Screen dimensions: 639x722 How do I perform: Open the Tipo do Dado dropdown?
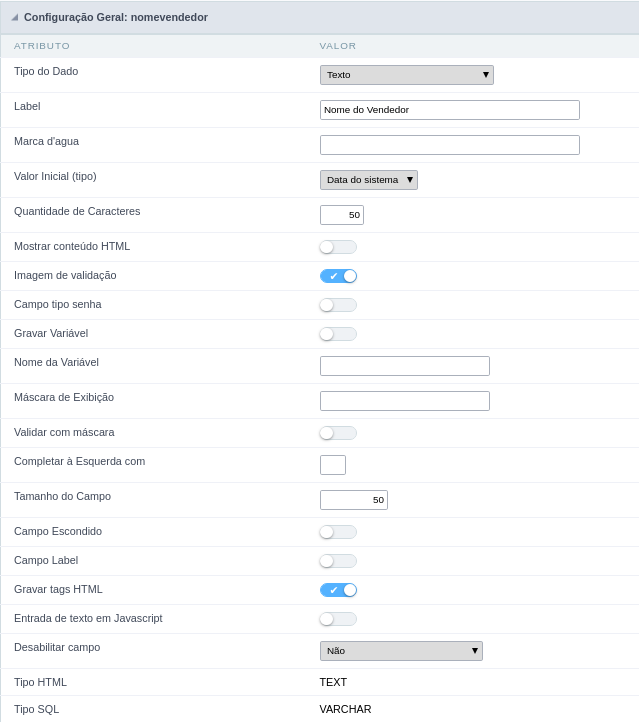pos(406,75)
